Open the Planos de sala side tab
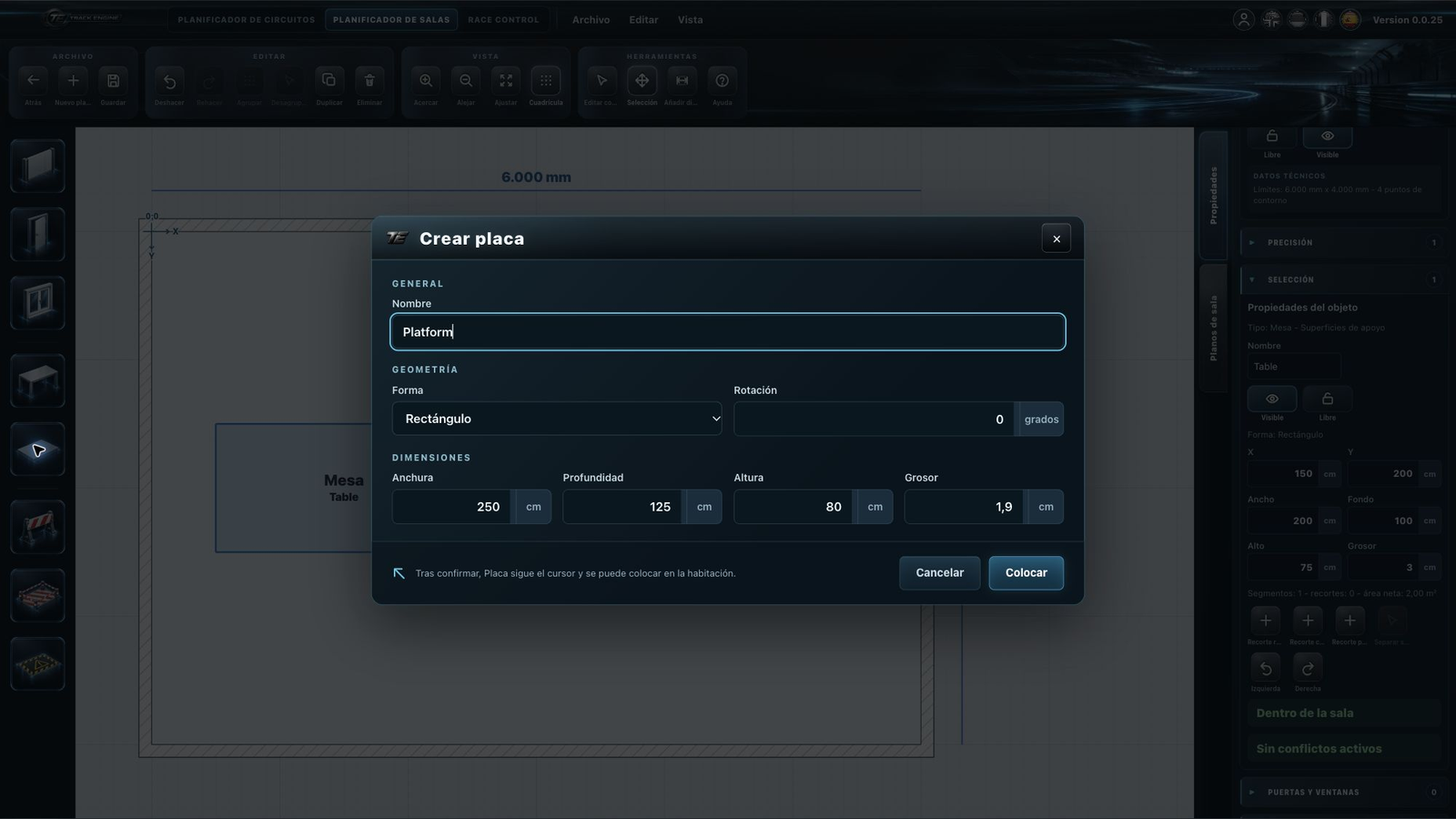This screenshot has height=819, width=1456. click(1213, 328)
